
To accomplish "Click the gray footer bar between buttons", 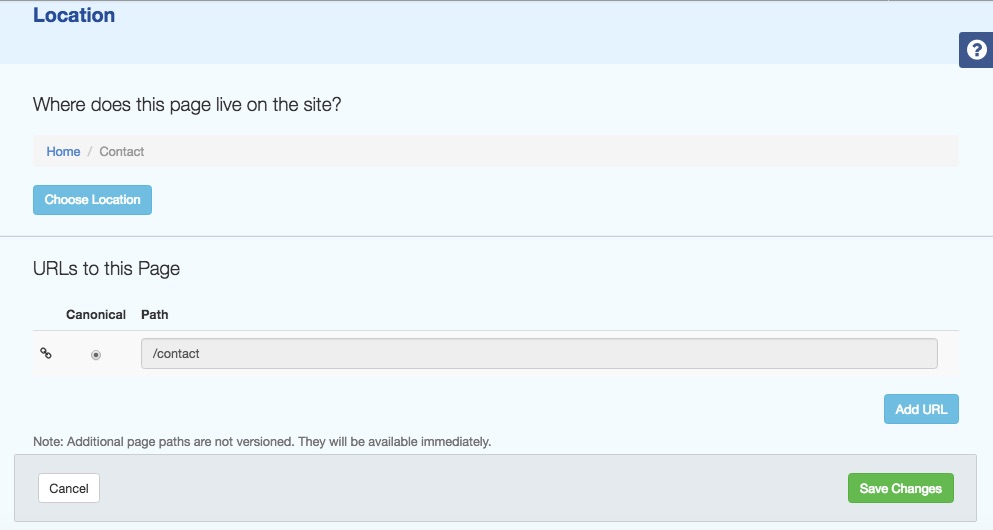I will [474, 488].
